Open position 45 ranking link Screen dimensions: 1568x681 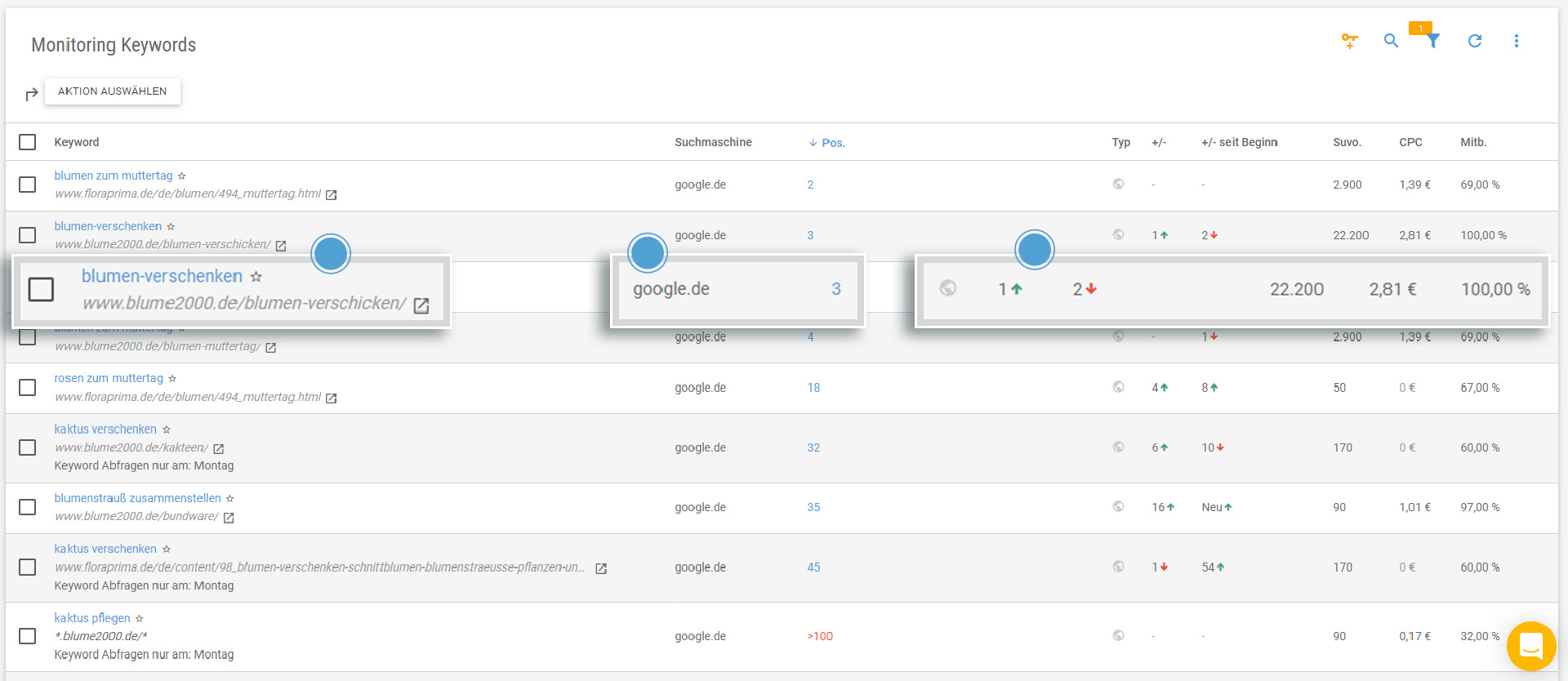click(x=813, y=567)
